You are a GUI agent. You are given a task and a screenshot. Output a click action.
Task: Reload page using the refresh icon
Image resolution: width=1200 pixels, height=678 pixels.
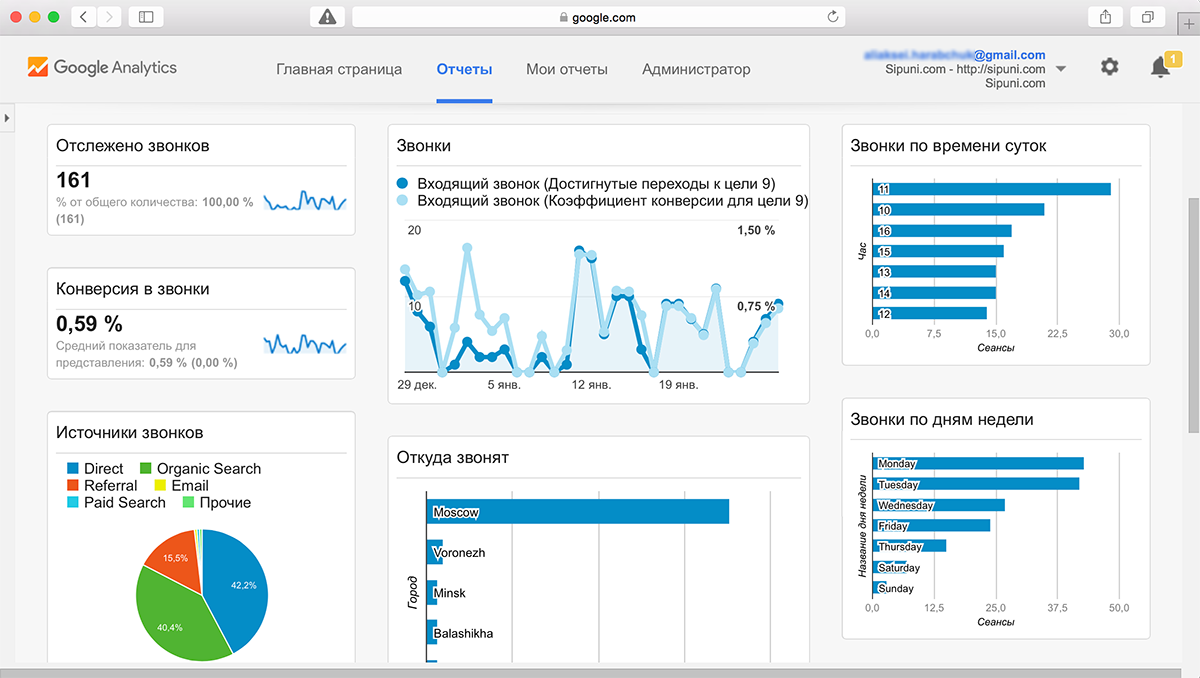click(x=833, y=17)
